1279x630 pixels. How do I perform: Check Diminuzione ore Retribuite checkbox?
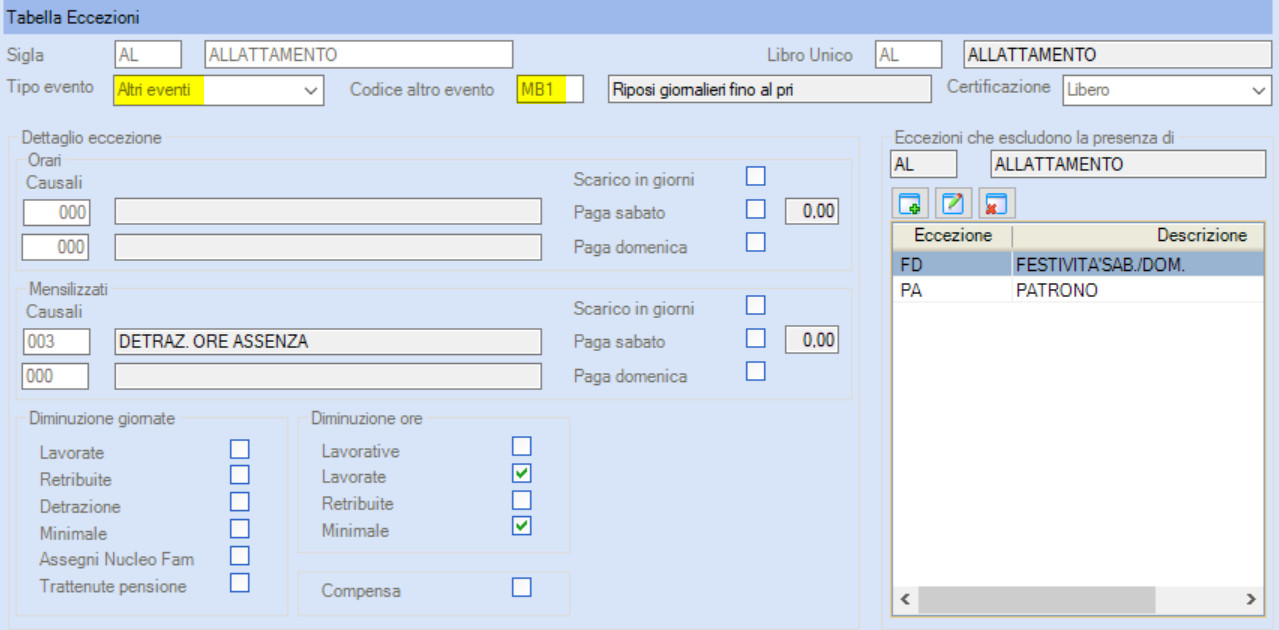(x=522, y=500)
